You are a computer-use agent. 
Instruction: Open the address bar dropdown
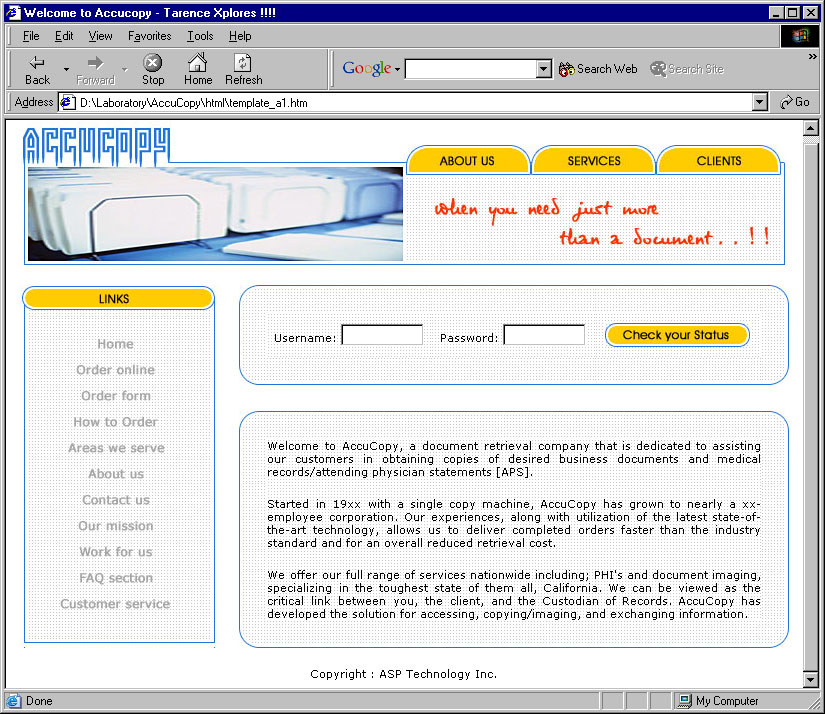coord(759,102)
